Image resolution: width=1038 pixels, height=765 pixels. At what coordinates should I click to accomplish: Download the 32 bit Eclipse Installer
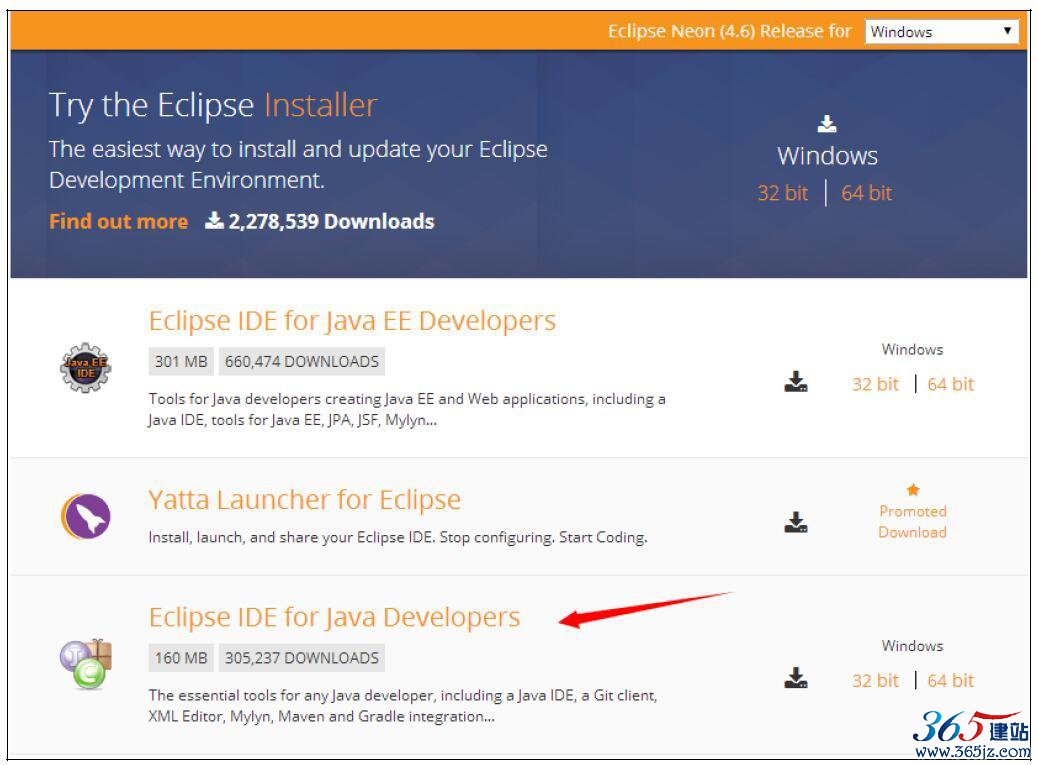tap(782, 193)
